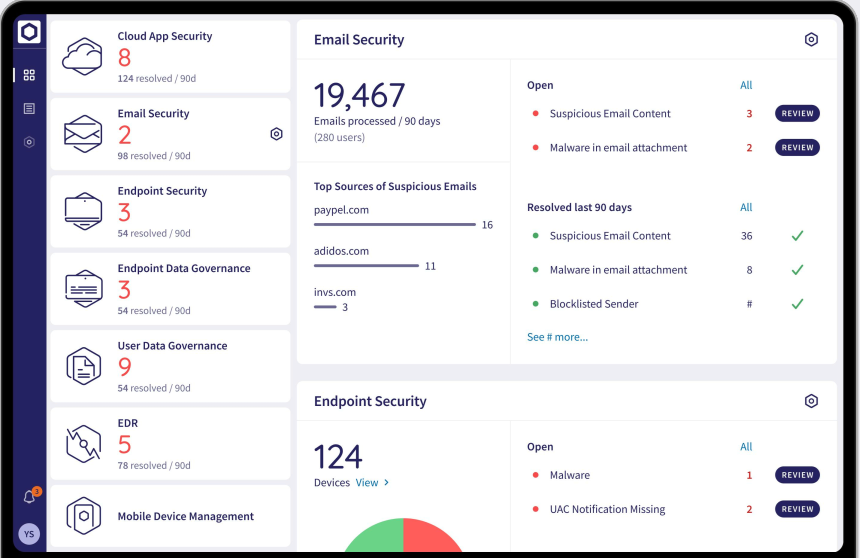860x558 pixels.
Task: Open the notifications bell icon
Action: click(30, 497)
